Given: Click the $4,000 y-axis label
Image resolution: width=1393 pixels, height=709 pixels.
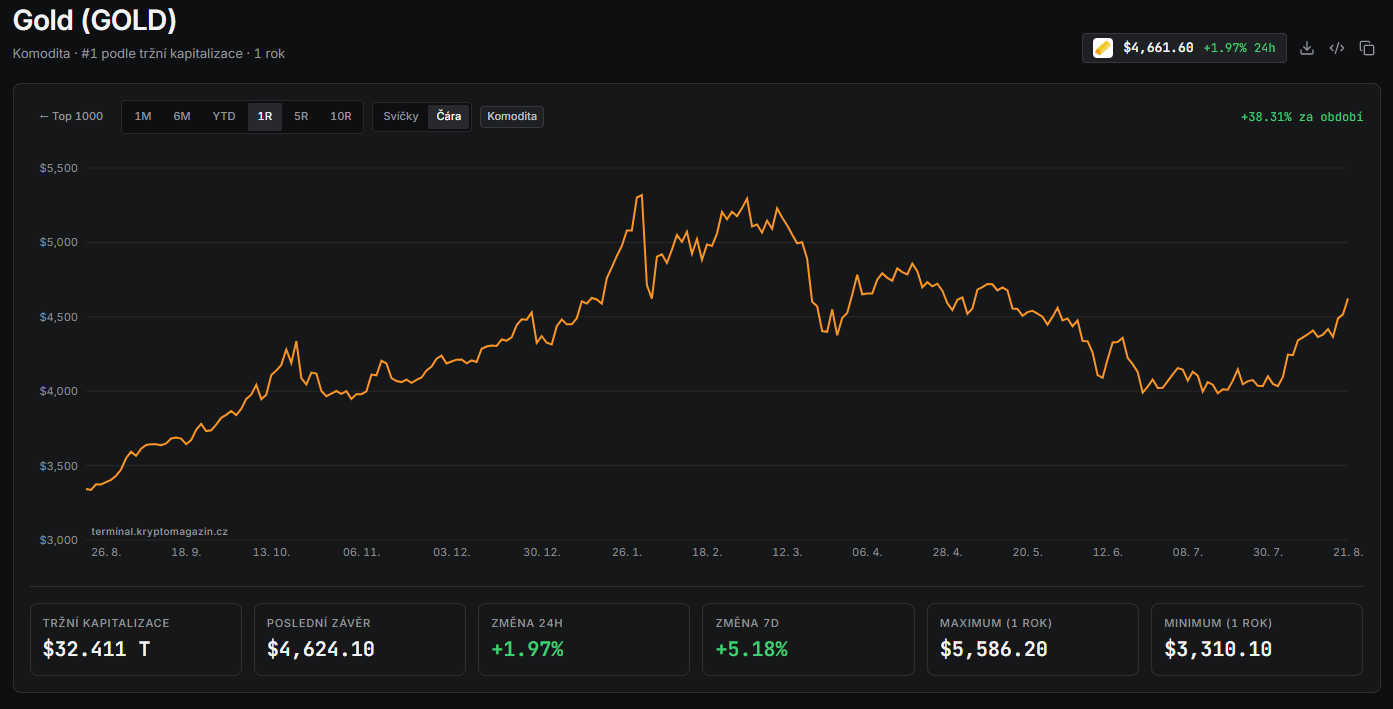Looking at the screenshot, I should 58,391.
